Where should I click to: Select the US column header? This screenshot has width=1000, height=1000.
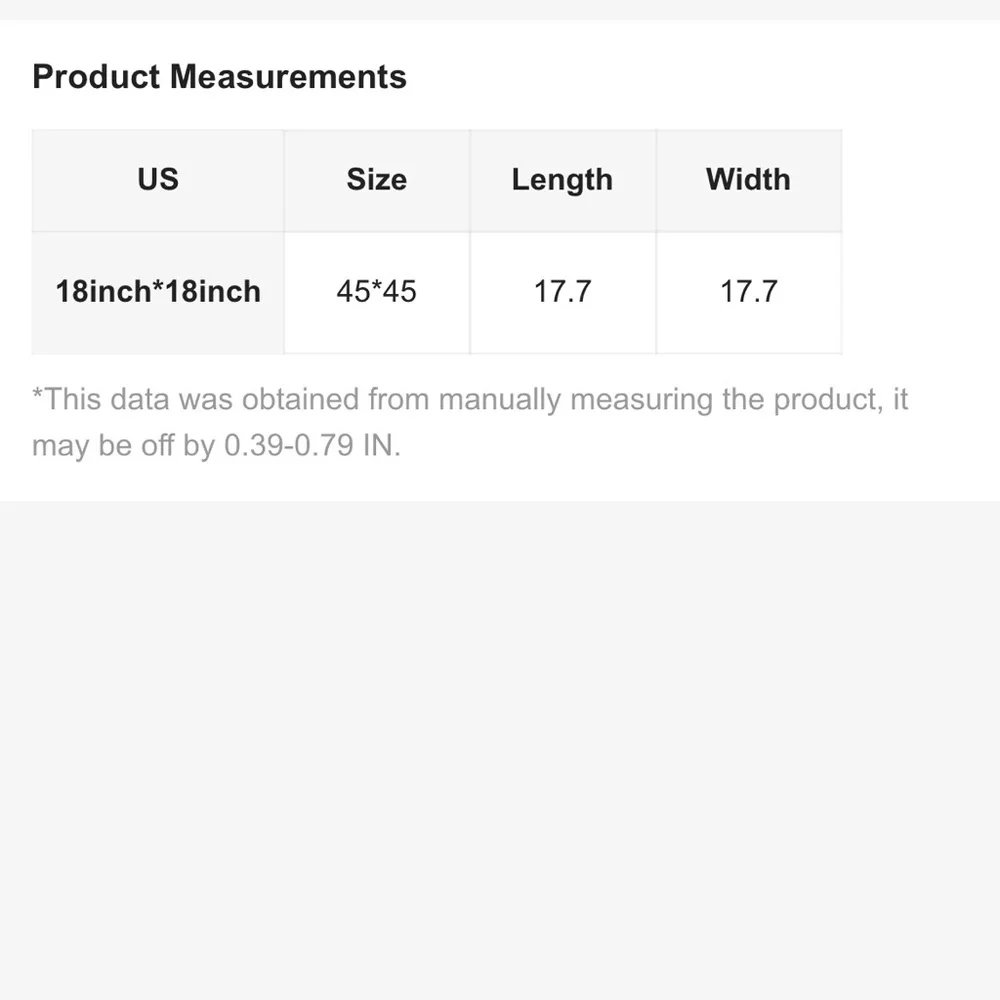[158, 180]
